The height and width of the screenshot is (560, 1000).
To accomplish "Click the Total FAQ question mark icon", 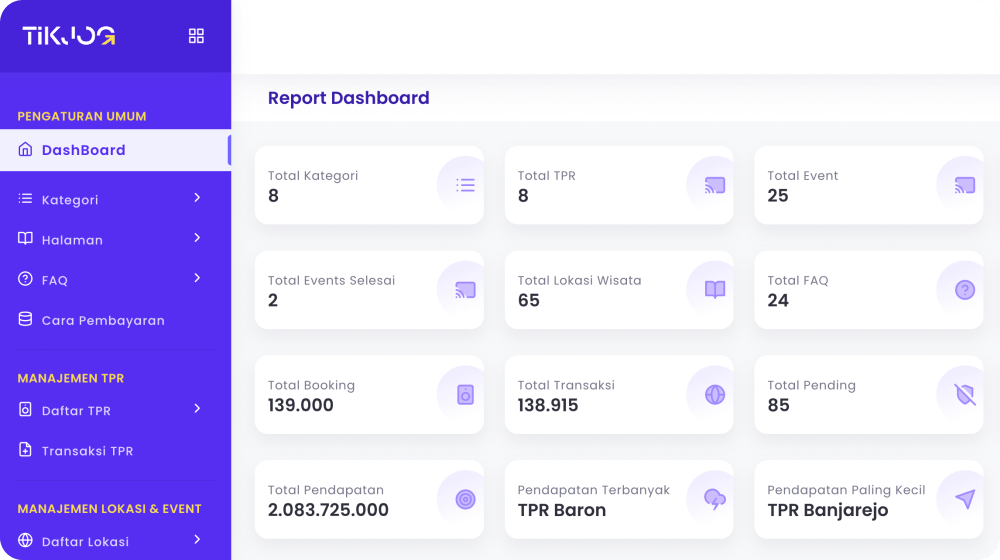I will pyautogui.click(x=965, y=290).
